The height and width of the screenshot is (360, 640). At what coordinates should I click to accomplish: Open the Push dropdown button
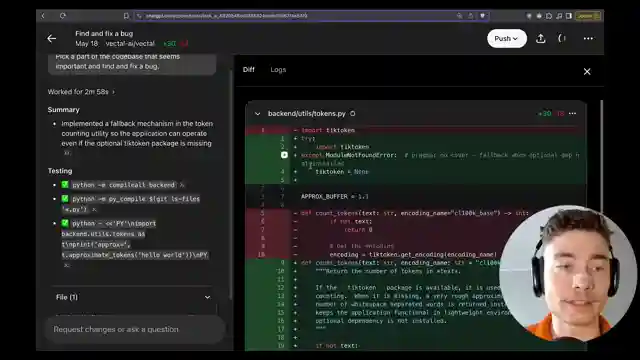pyautogui.click(x=507, y=38)
